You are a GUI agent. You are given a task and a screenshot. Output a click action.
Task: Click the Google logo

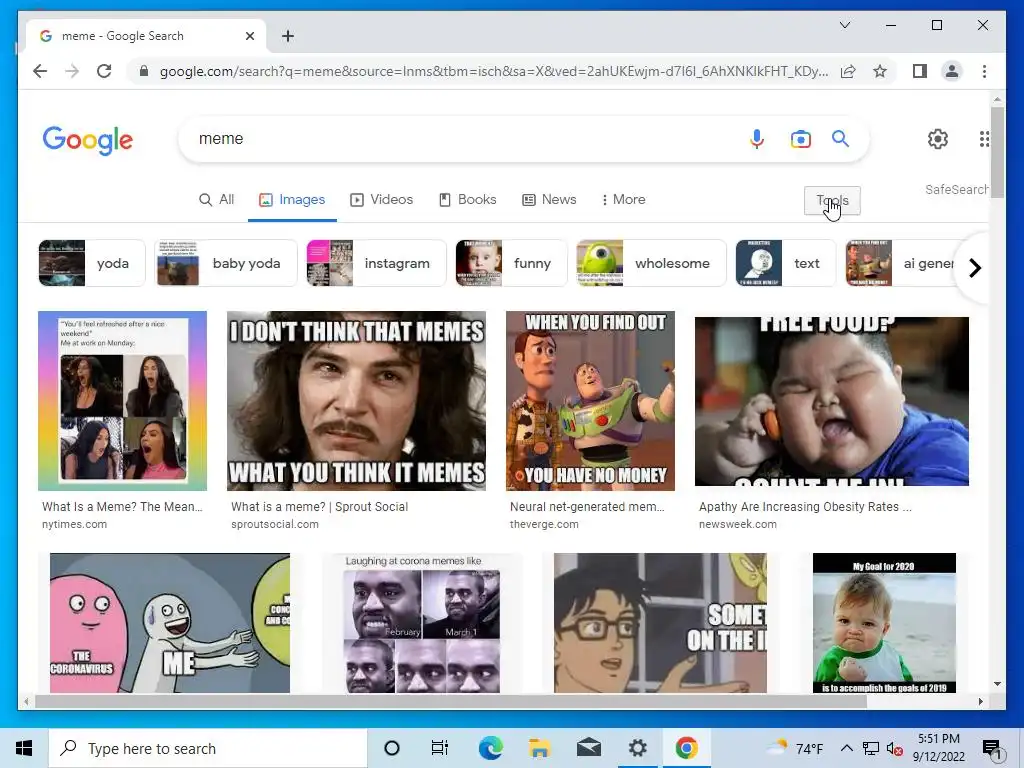coord(88,140)
